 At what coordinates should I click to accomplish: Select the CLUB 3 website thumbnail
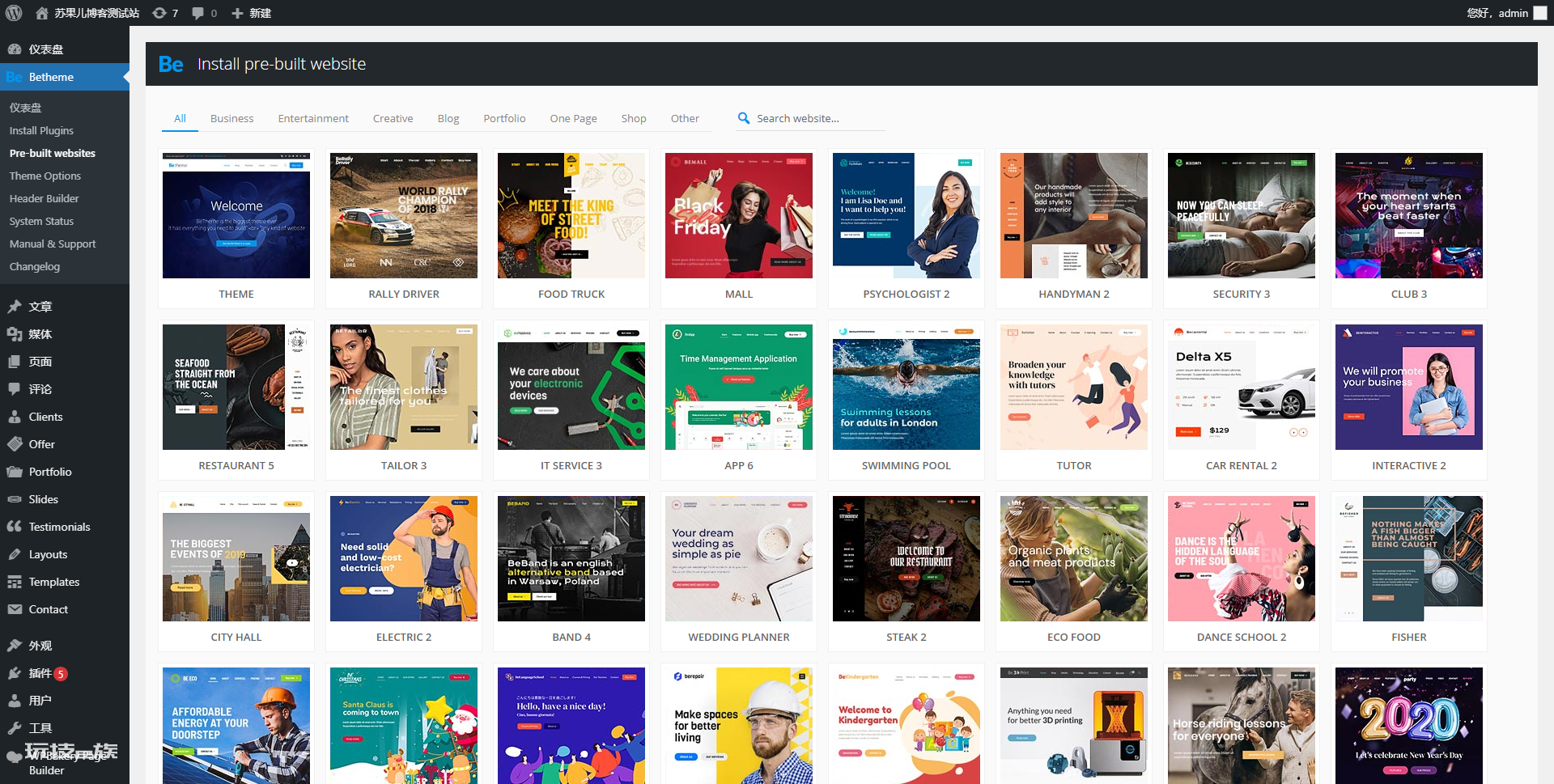[1409, 215]
